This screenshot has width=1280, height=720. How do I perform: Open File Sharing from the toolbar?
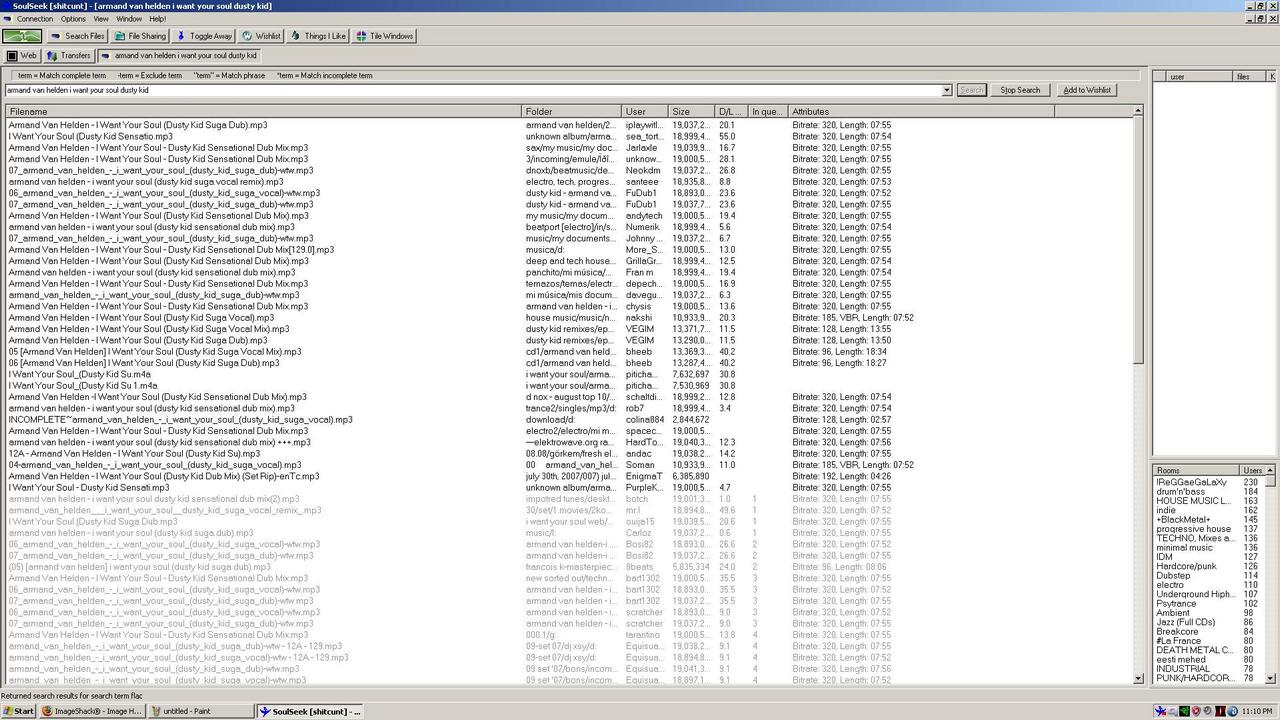click(140, 36)
